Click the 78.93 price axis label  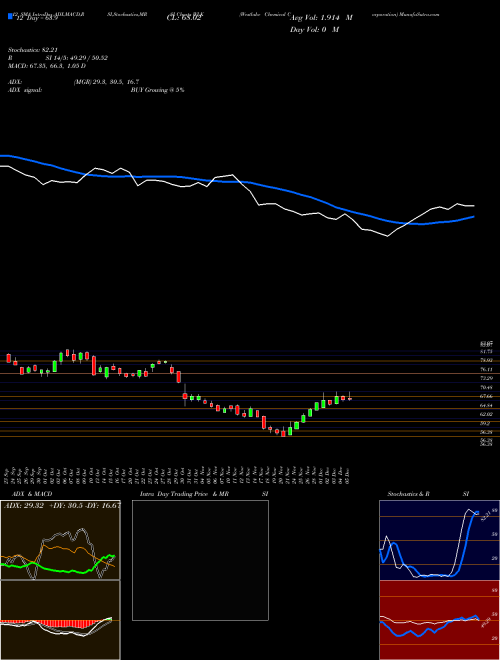[487, 360]
